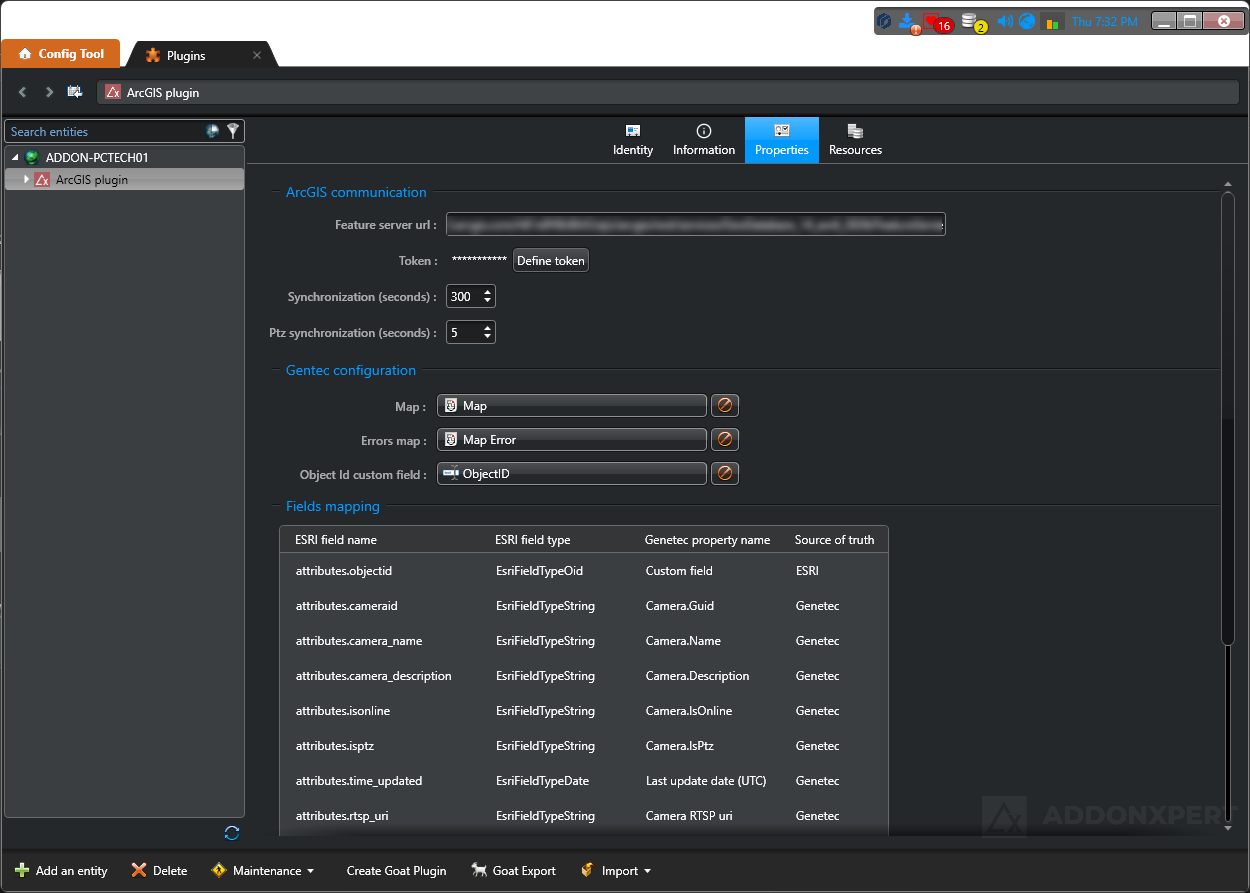The height and width of the screenshot is (893, 1250).
Task: Close the Plugins tab
Action: tap(257, 56)
